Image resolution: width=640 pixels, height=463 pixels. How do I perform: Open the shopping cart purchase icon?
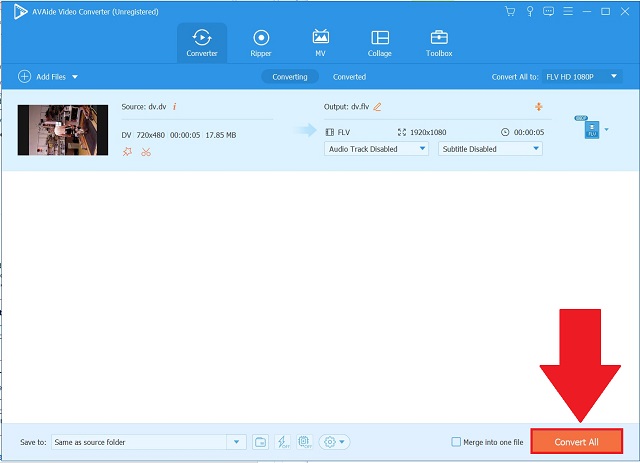point(510,11)
